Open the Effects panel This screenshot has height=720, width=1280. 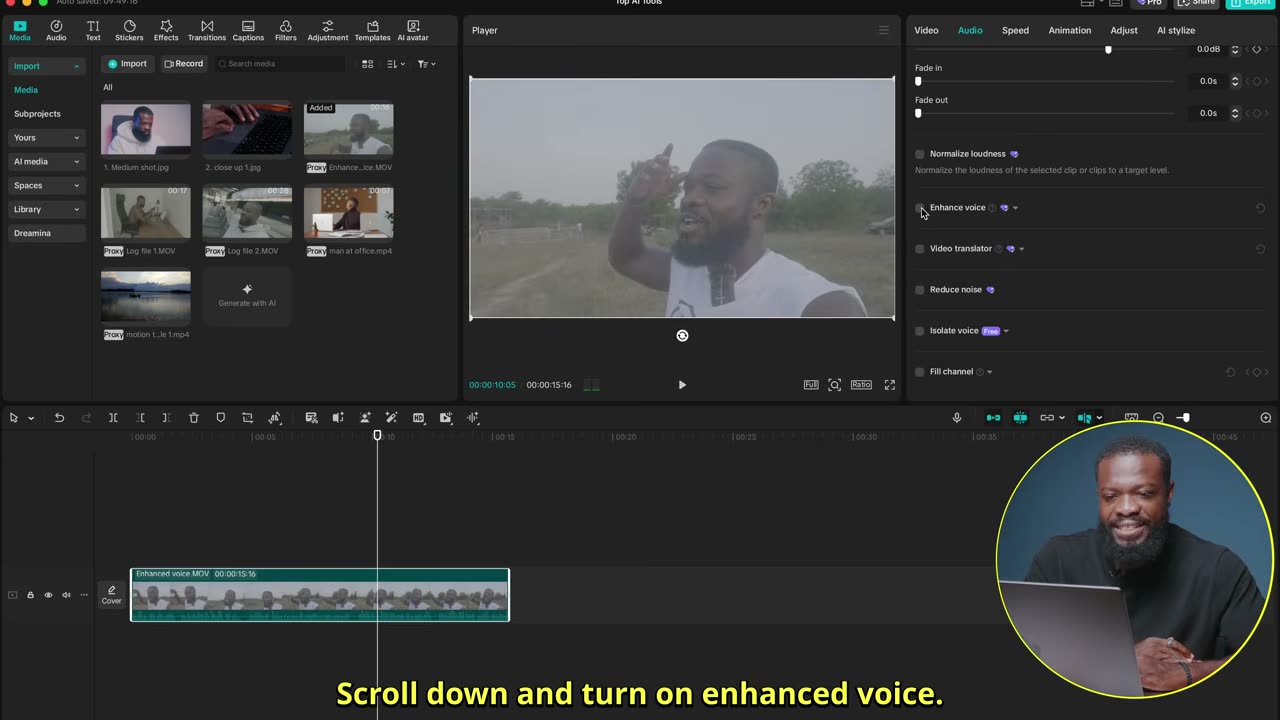click(166, 30)
